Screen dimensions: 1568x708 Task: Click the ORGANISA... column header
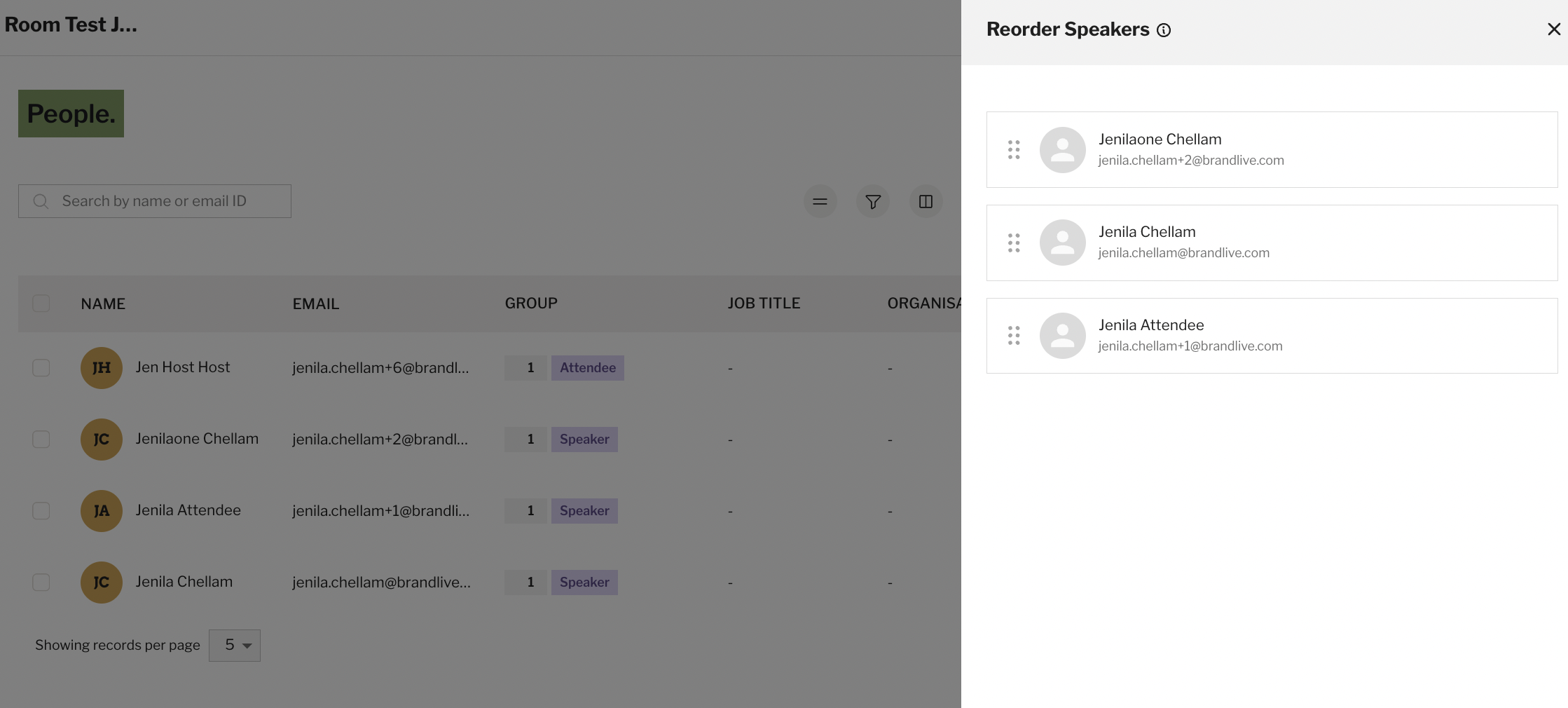tap(924, 304)
